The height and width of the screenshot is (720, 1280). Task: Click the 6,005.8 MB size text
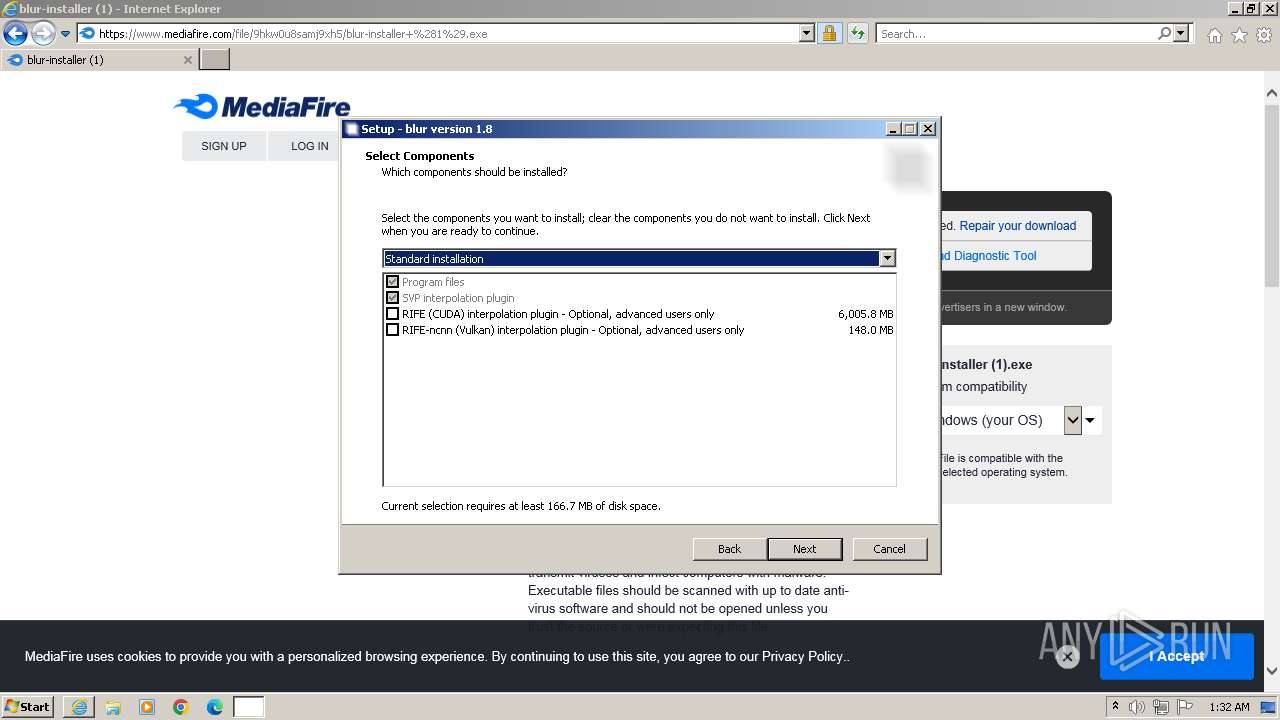click(865, 314)
